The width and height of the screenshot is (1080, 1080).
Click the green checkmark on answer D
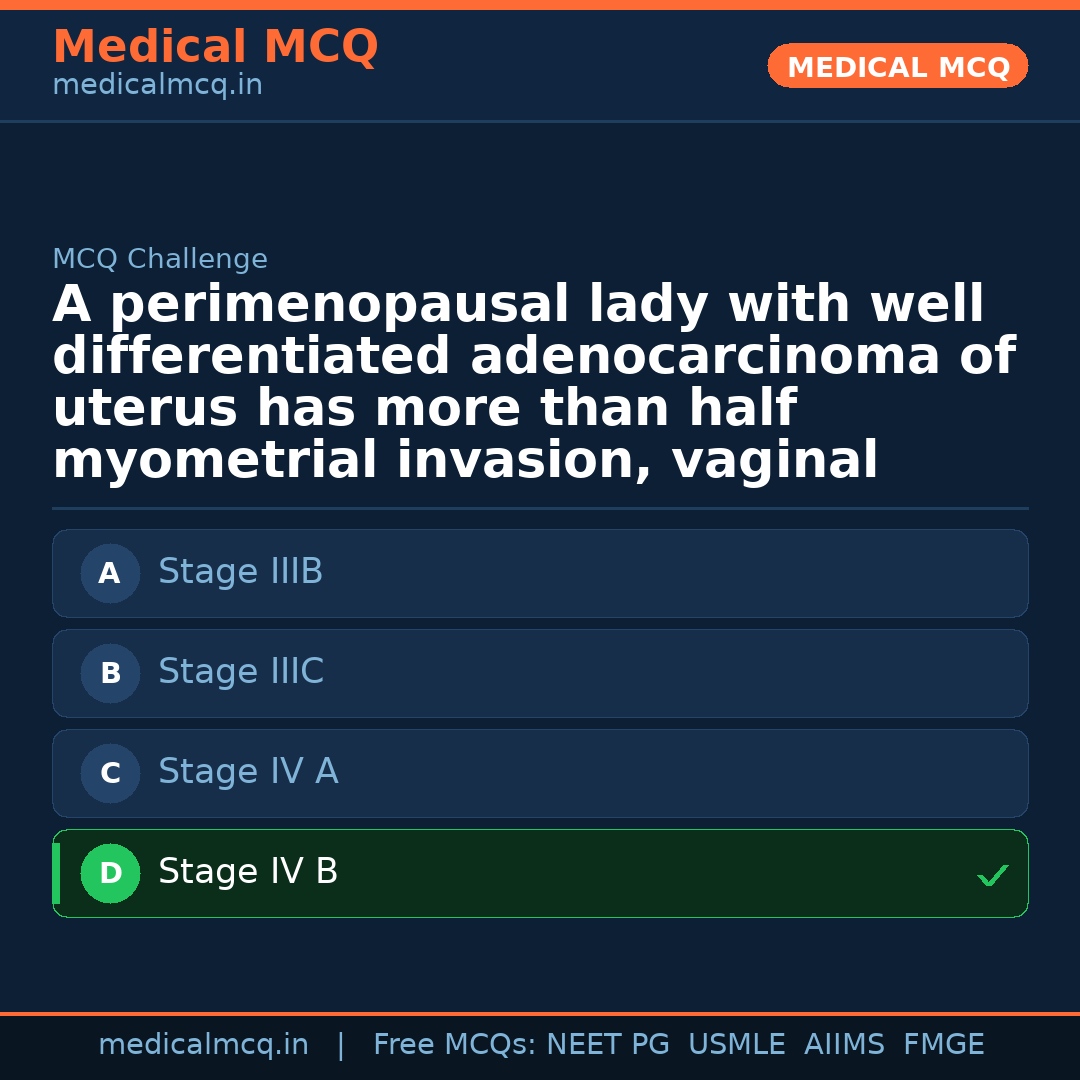pyautogui.click(x=993, y=876)
